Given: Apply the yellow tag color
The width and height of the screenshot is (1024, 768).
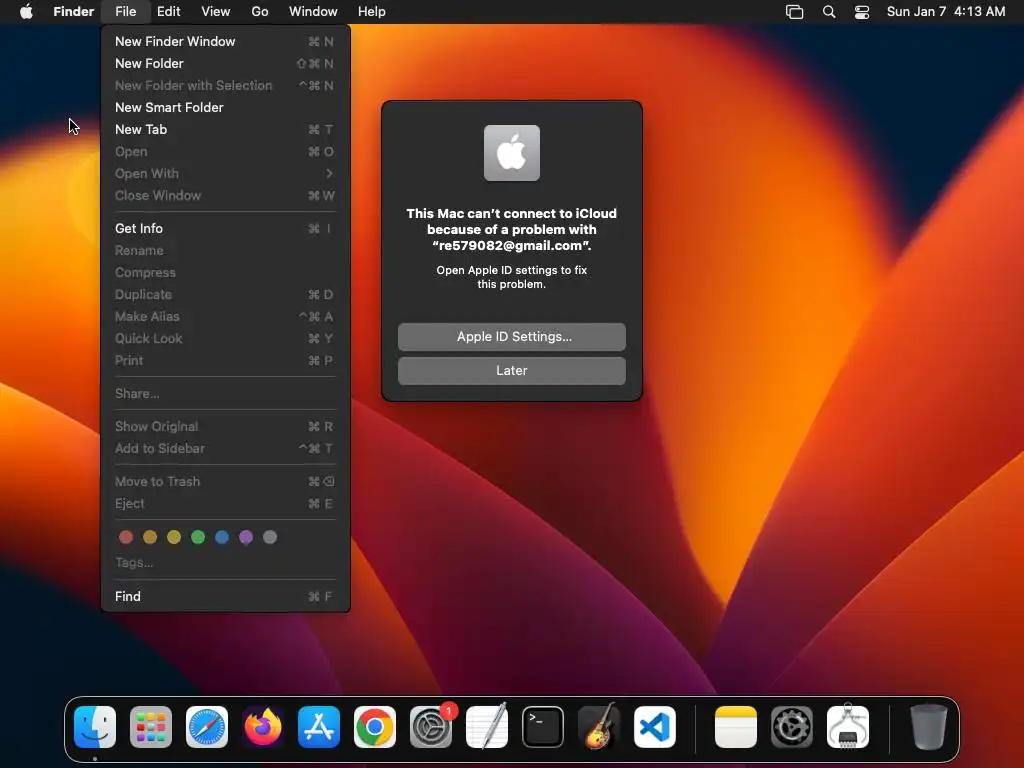Looking at the screenshot, I should (x=174, y=537).
